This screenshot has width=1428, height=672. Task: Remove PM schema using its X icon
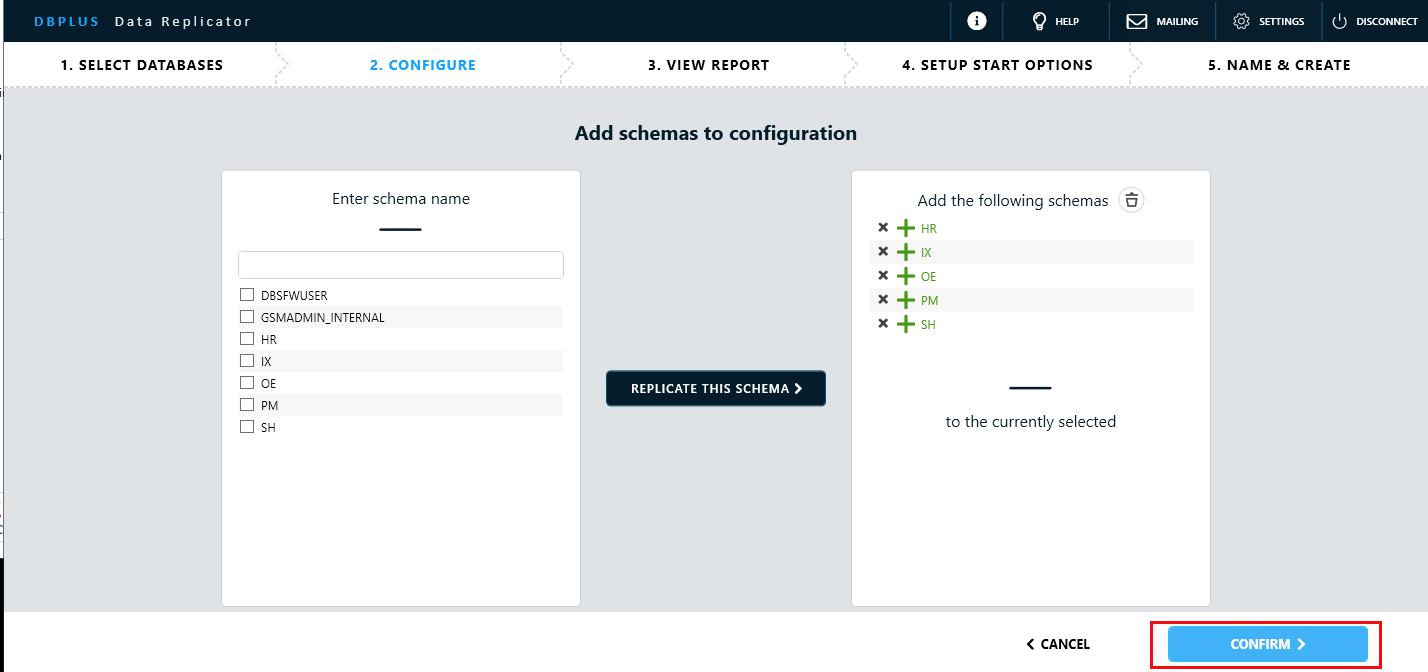click(883, 300)
